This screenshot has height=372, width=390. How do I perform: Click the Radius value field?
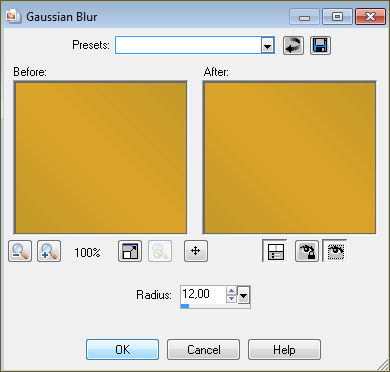coord(203,294)
